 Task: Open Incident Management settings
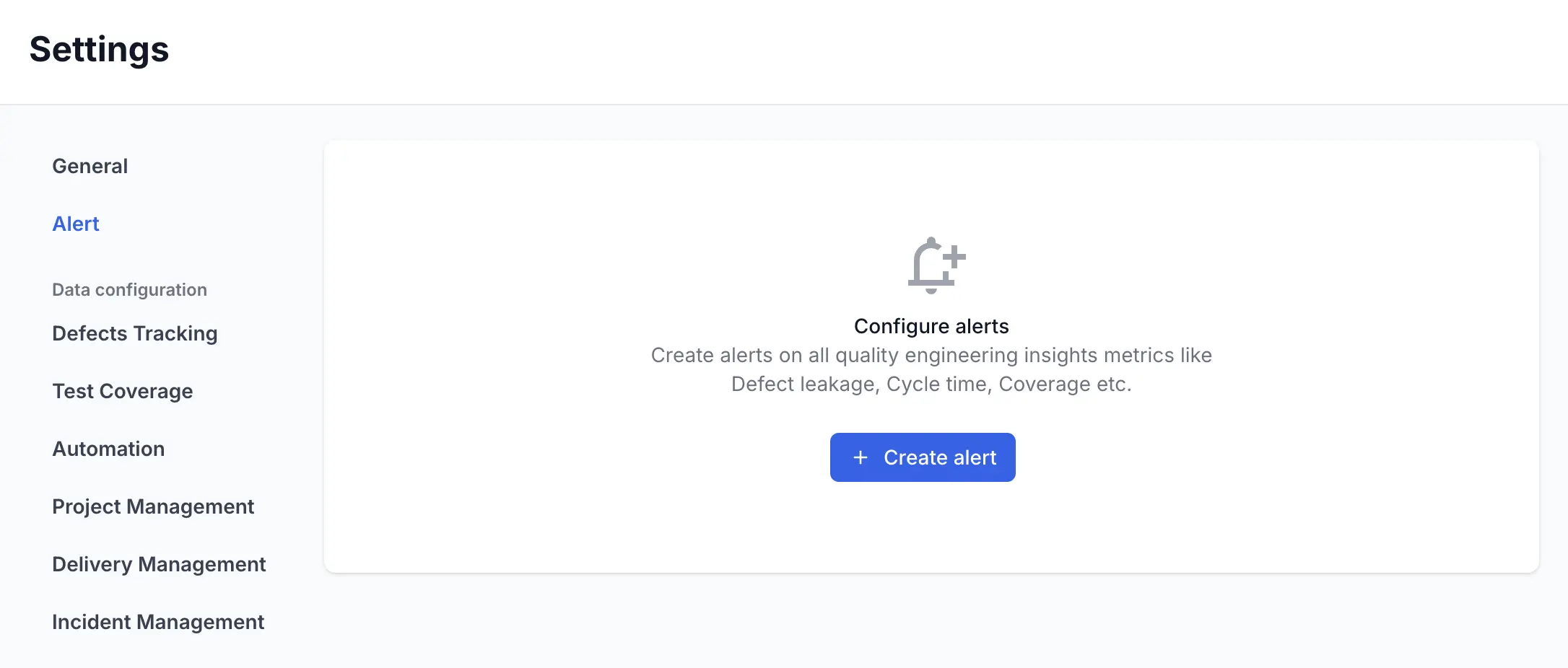click(x=158, y=622)
